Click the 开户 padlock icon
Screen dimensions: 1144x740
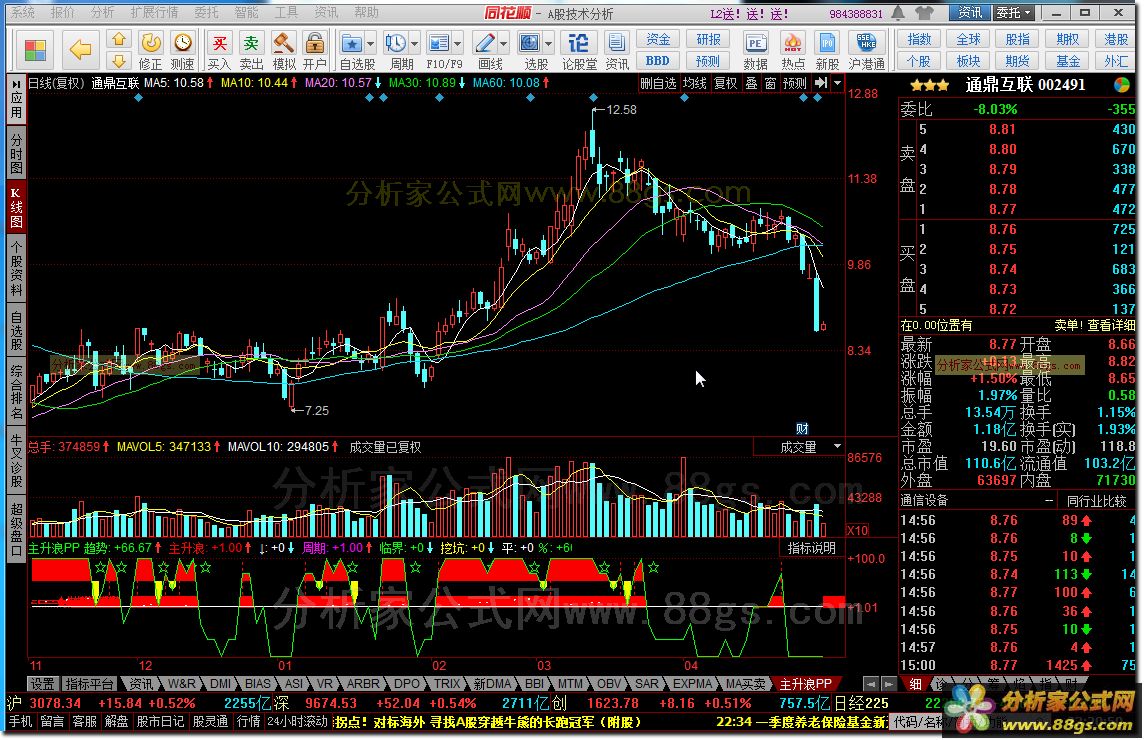point(314,44)
